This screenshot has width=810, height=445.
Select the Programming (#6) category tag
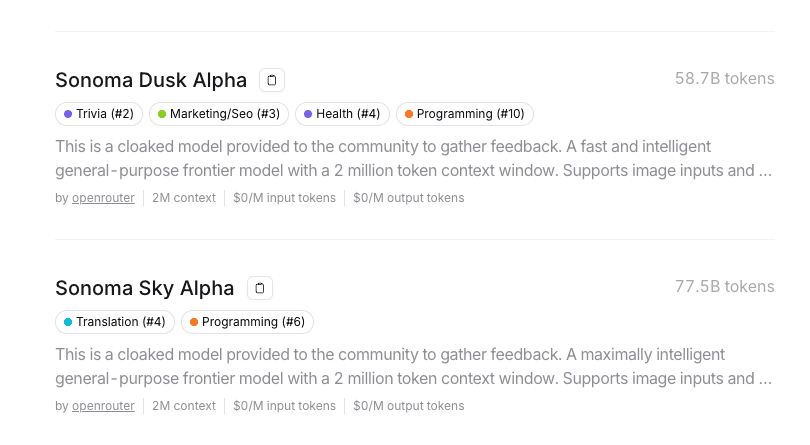(247, 322)
